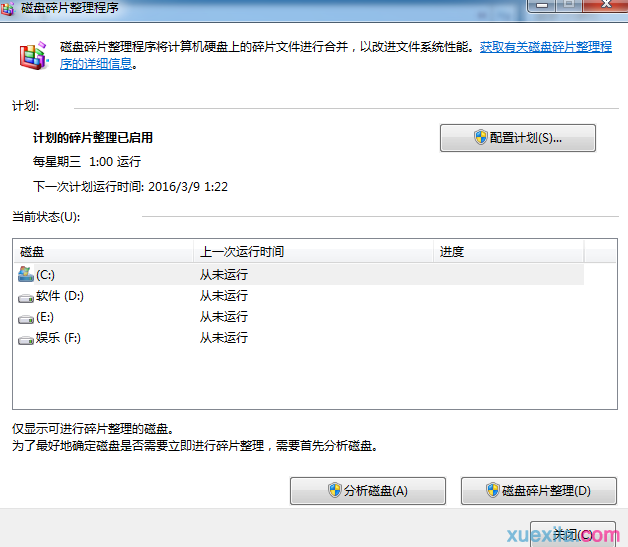Click the 当前状态(U): label

[x=46, y=217]
